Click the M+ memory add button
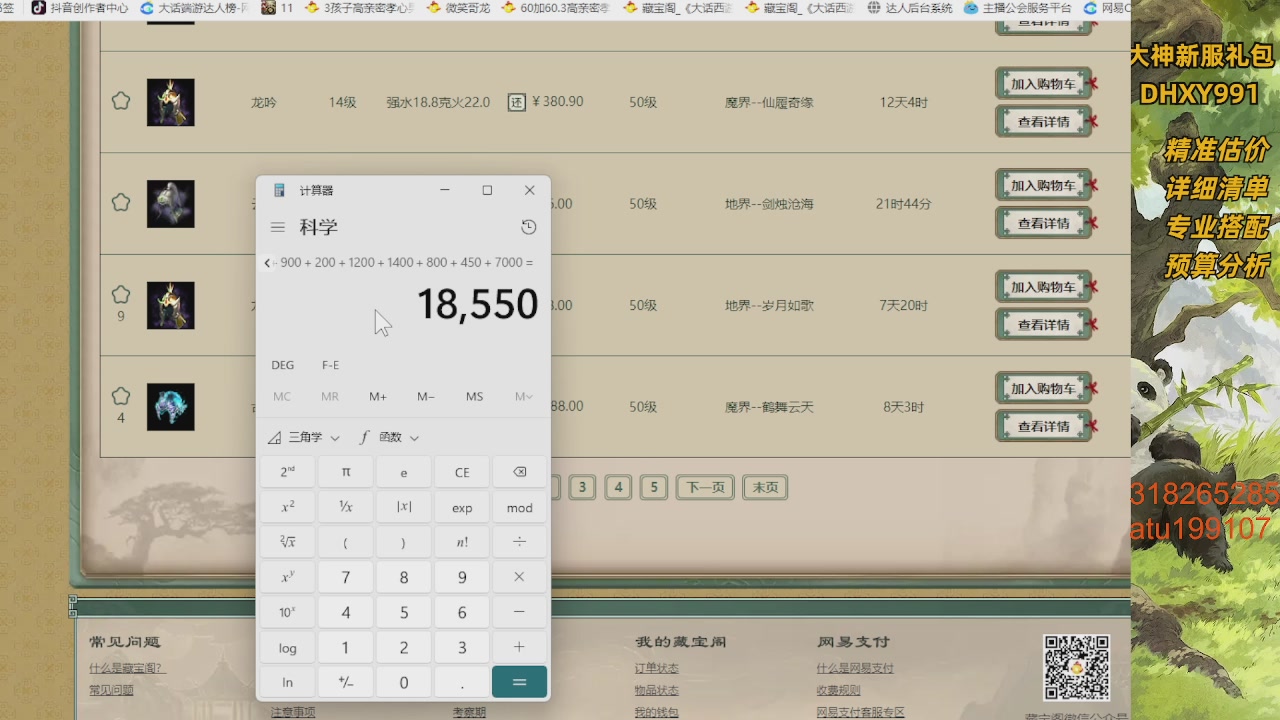 click(378, 397)
